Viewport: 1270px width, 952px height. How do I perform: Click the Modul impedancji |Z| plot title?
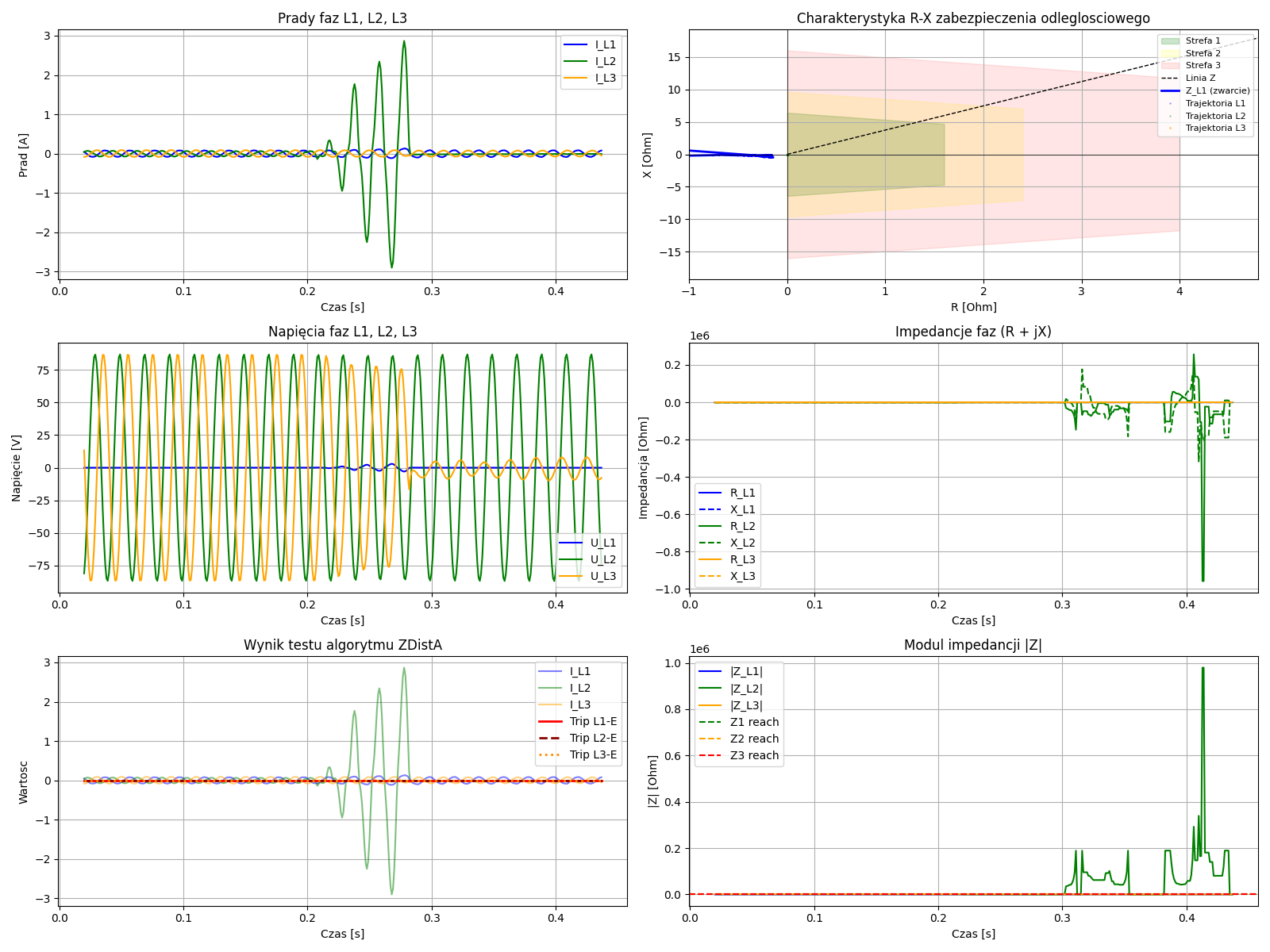[972, 645]
